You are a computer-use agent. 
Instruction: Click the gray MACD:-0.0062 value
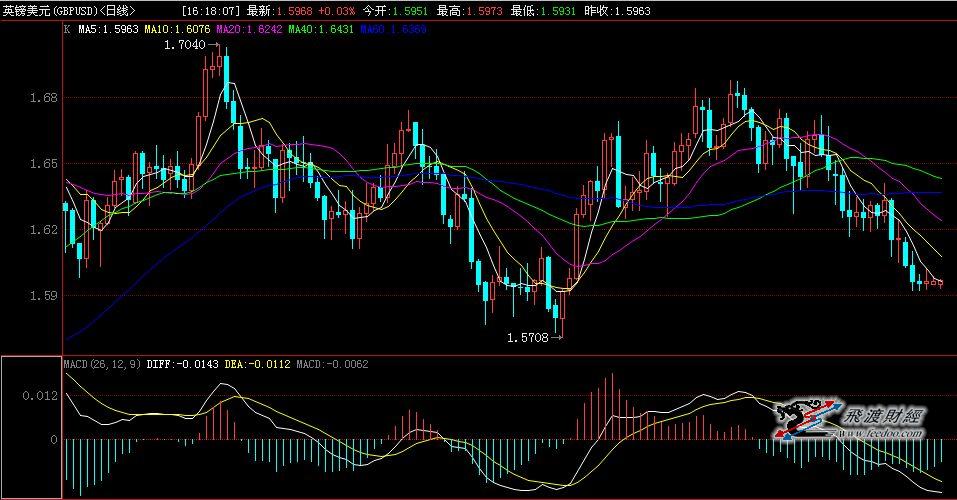(333, 364)
